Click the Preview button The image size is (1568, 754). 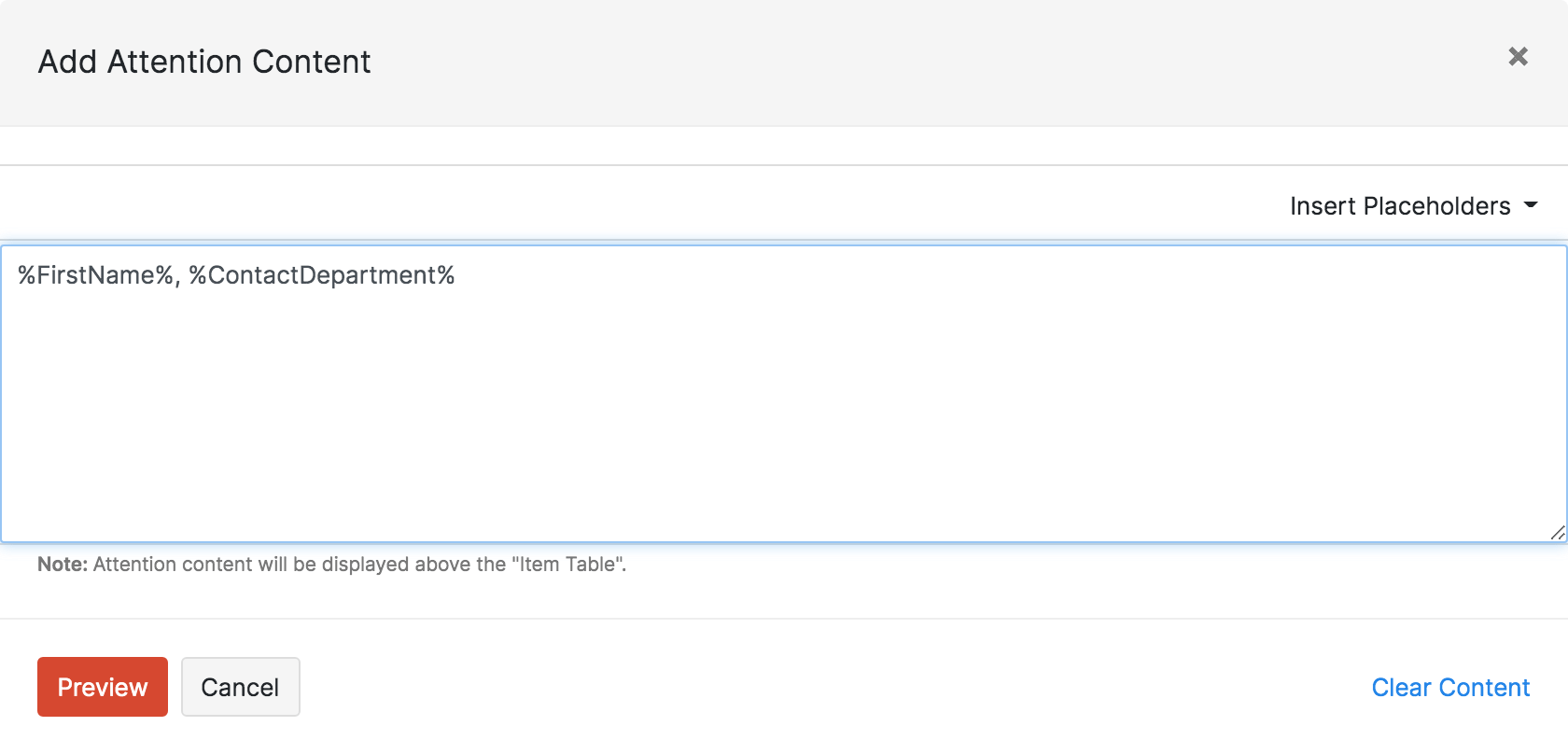pyautogui.click(x=103, y=687)
